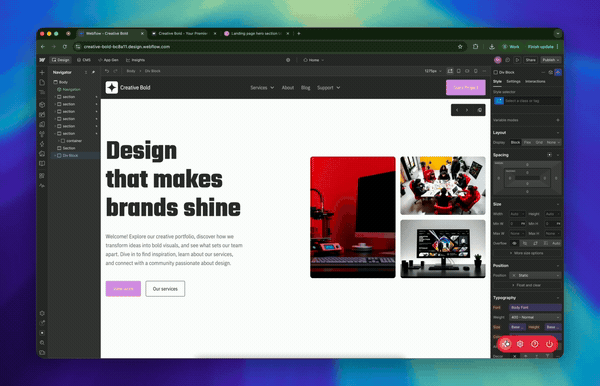Image resolution: width=600 pixels, height=386 pixels.
Task: Open canvas options ellipsis menu
Action: [x=484, y=71]
